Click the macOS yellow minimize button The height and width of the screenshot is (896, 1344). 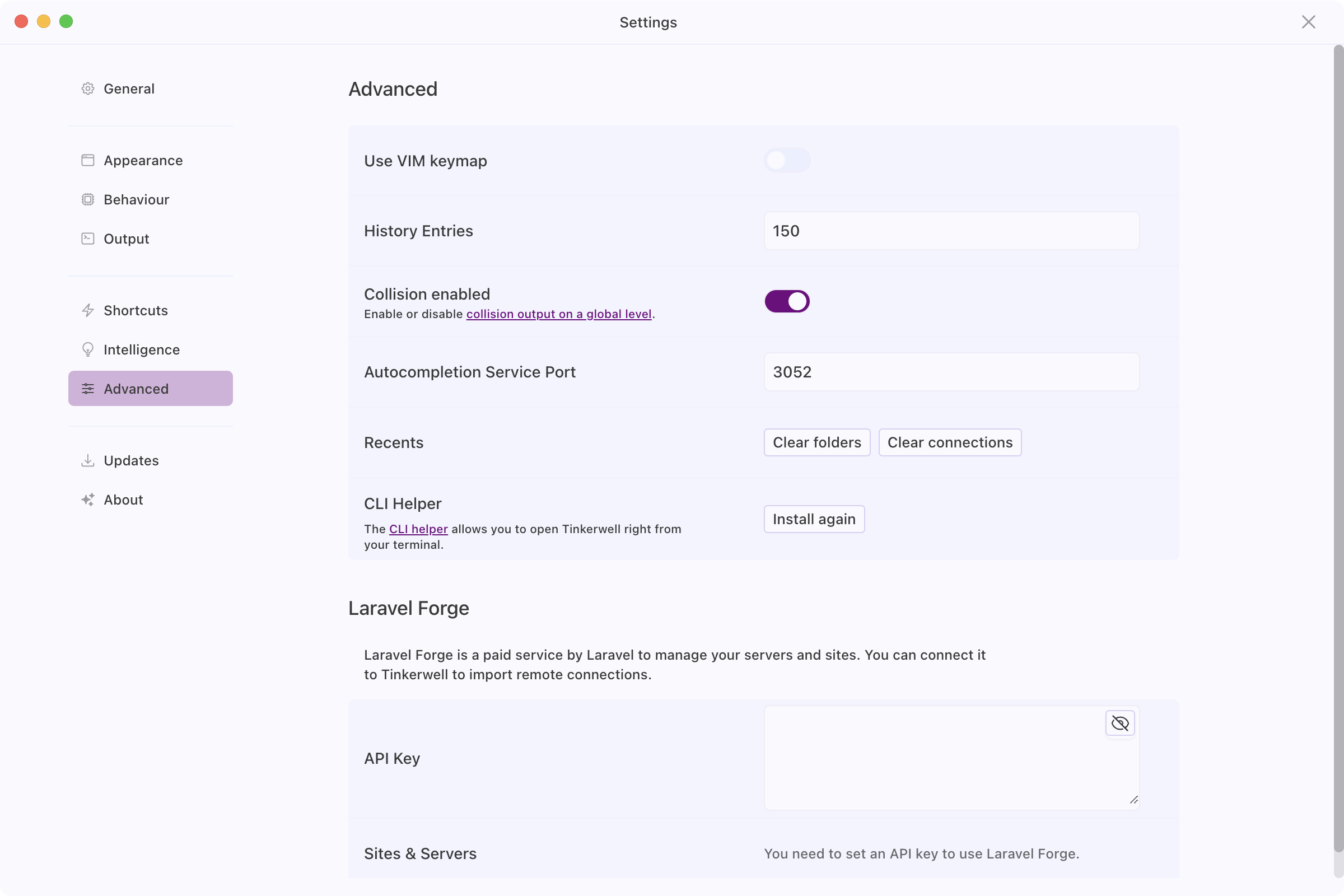[44, 21]
